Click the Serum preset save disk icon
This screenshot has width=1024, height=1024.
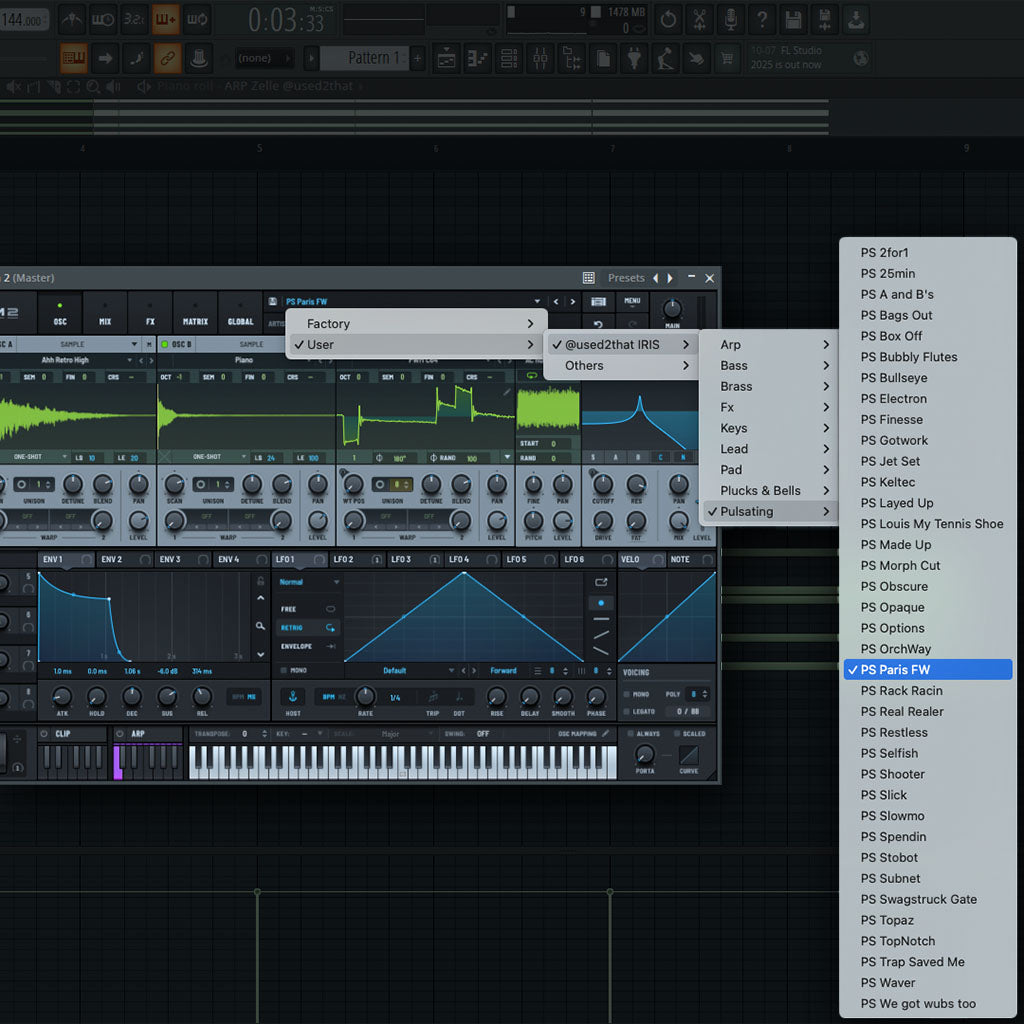[272, 302]
